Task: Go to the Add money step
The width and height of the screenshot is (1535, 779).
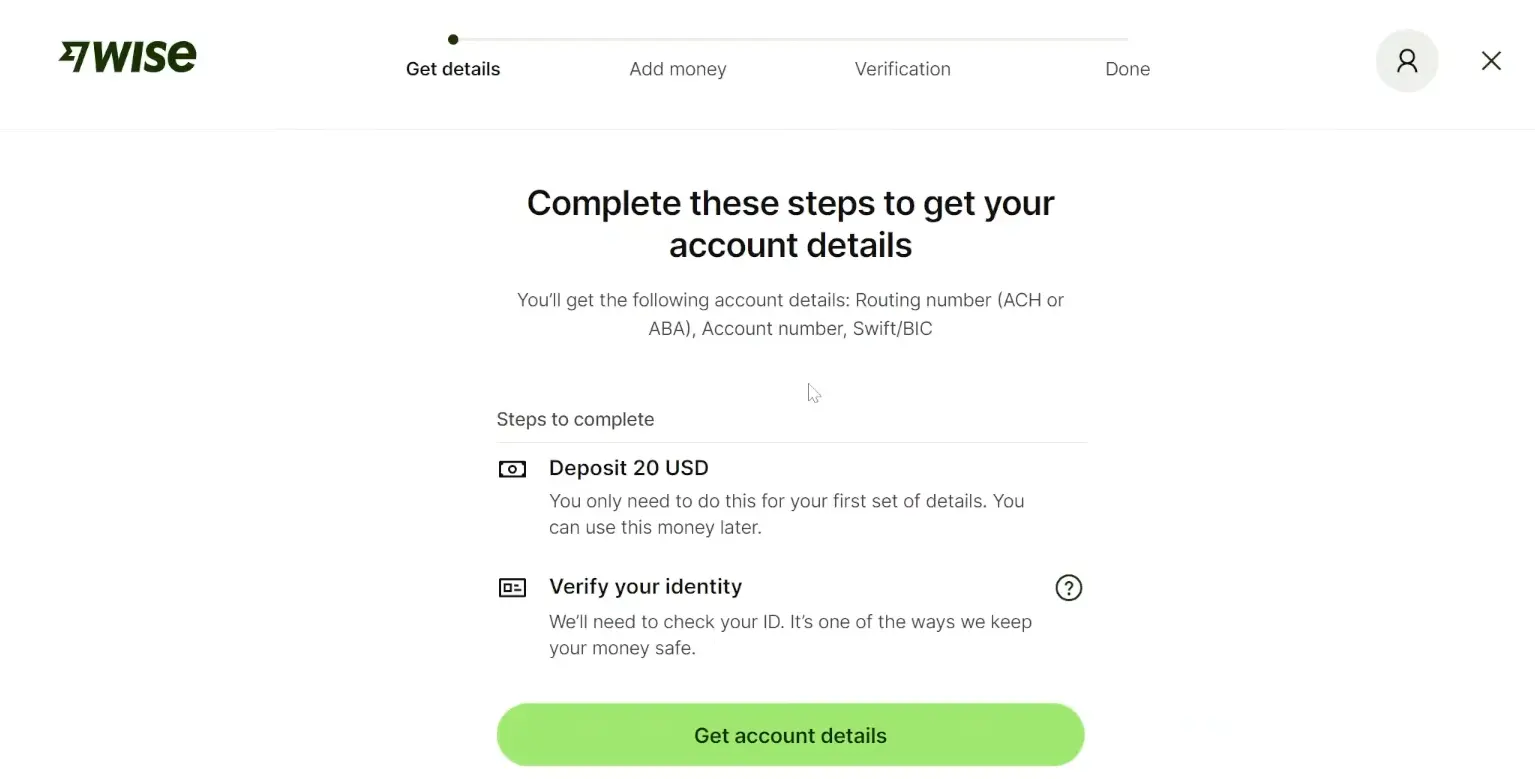Action: [x=677, y=69]
